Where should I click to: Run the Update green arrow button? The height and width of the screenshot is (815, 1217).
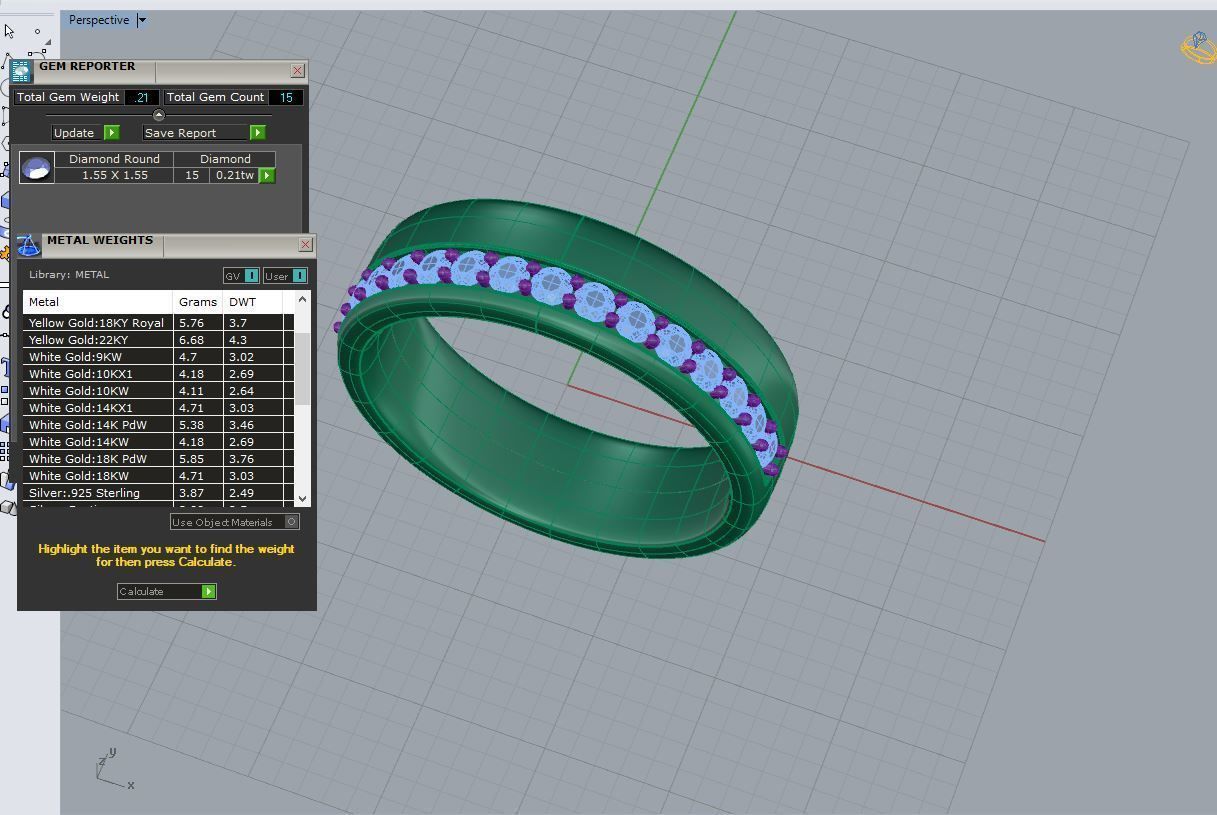tap(112, 133)
